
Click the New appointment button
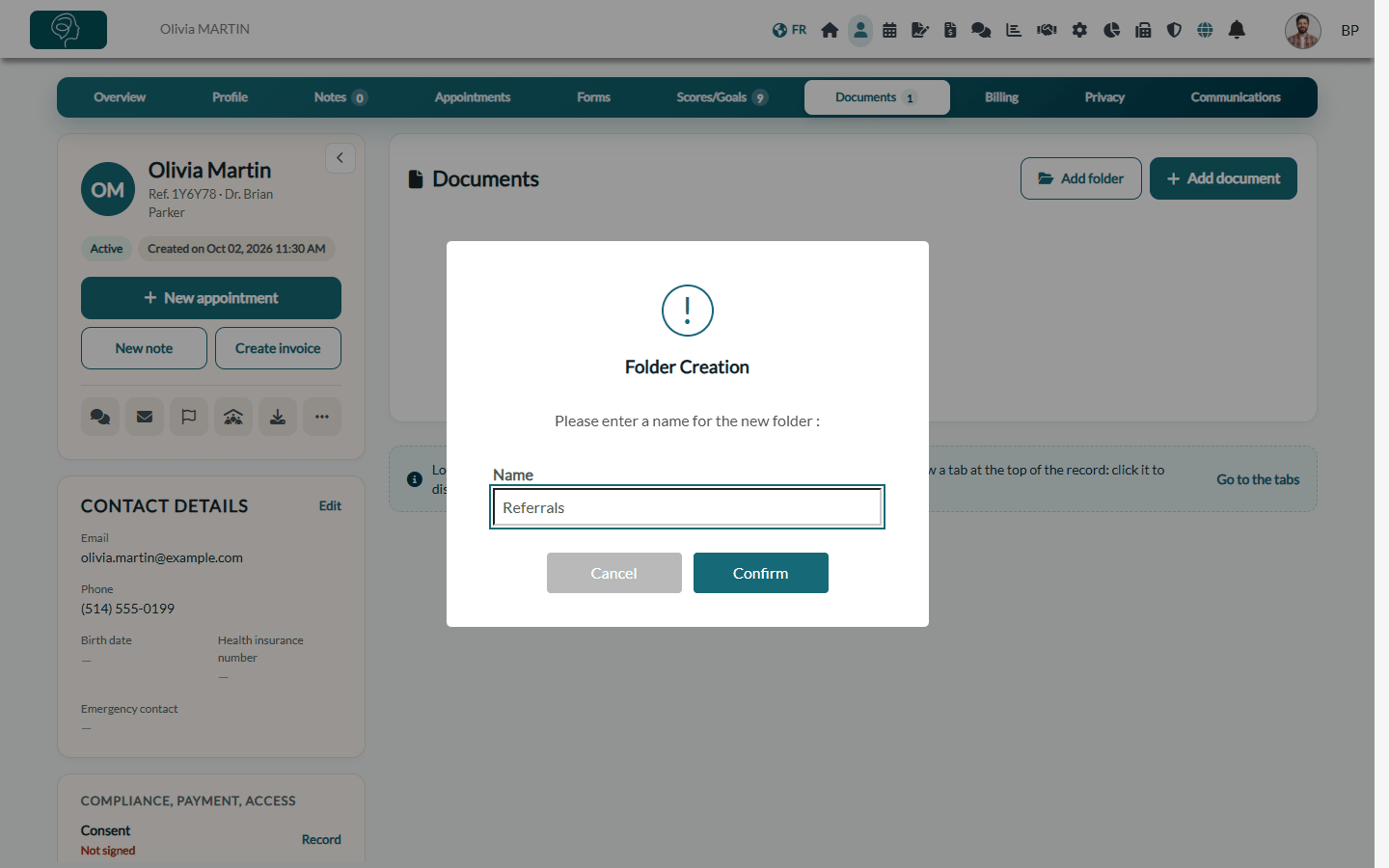(211, 298)
